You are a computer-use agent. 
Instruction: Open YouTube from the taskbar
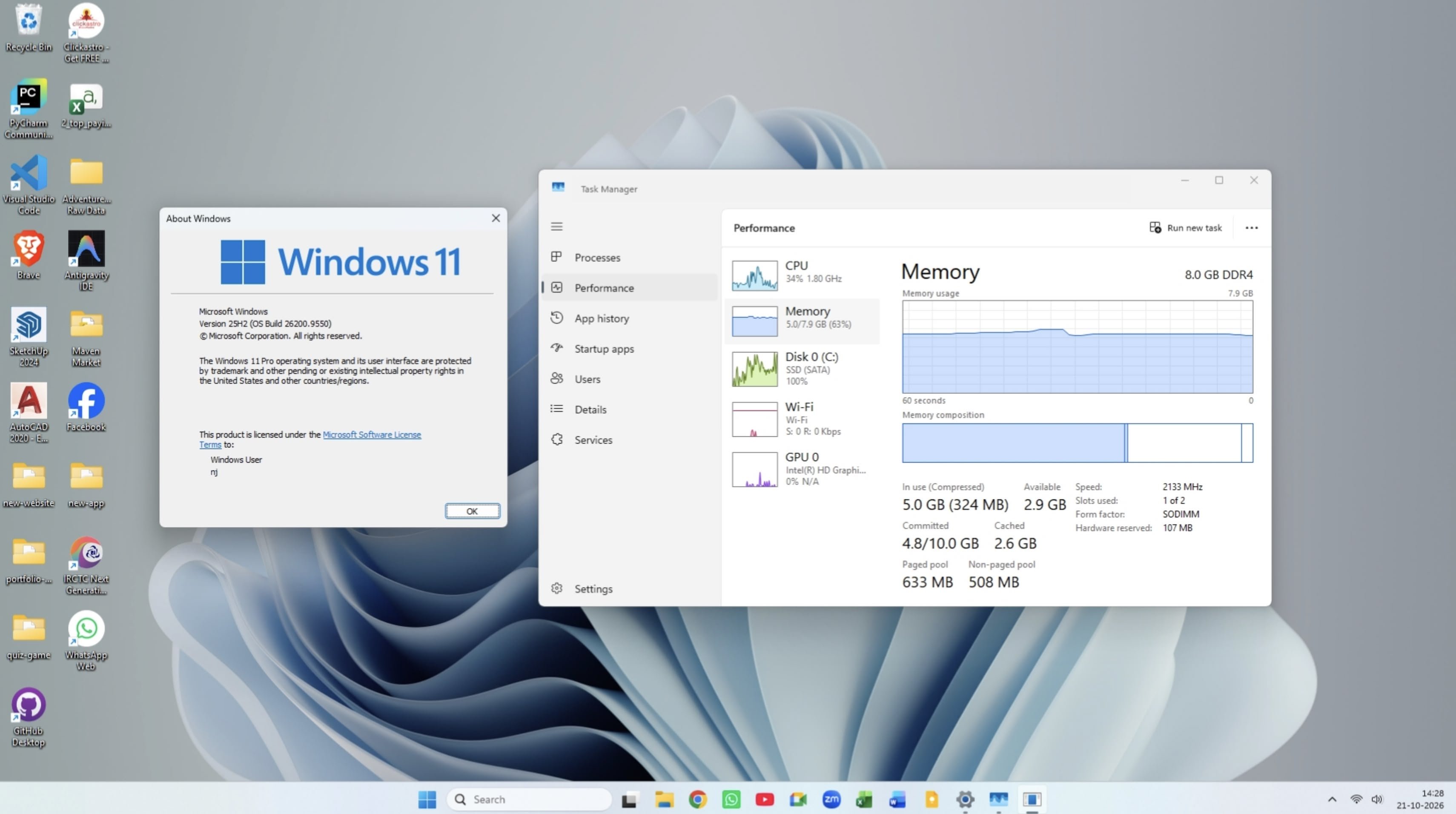pos(765,799)
